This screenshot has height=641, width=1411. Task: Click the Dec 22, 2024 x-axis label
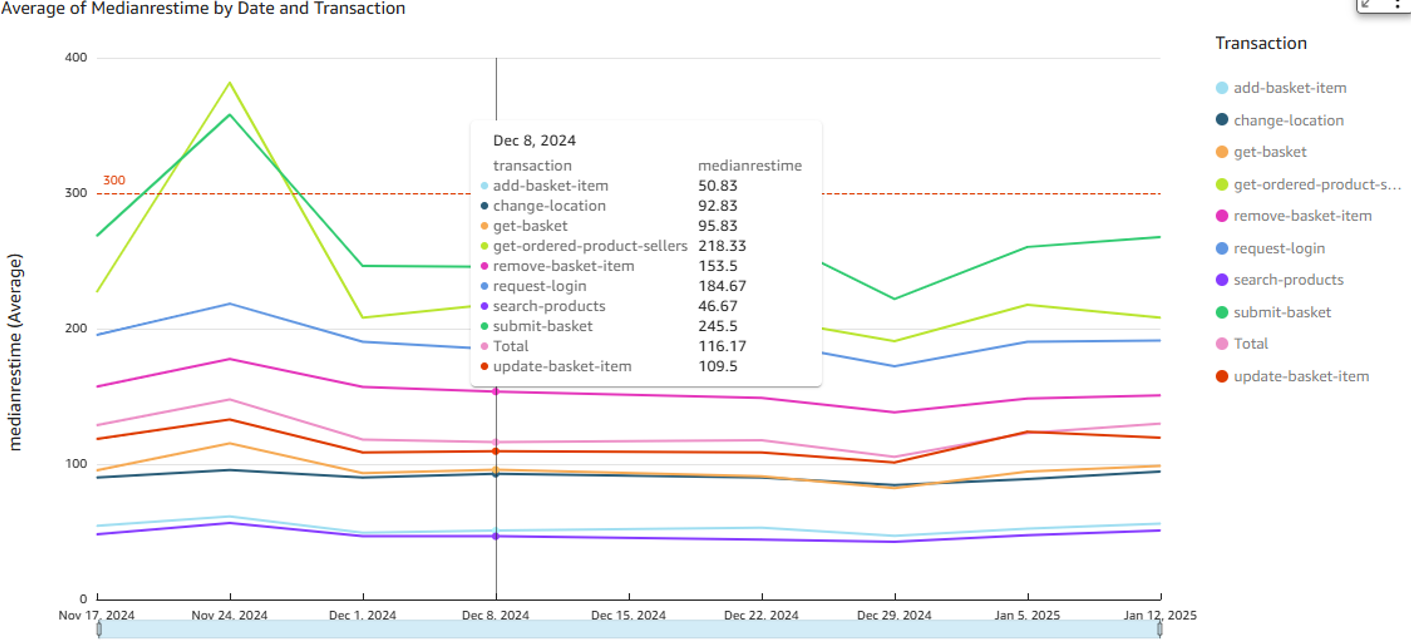tap(761, 614)
